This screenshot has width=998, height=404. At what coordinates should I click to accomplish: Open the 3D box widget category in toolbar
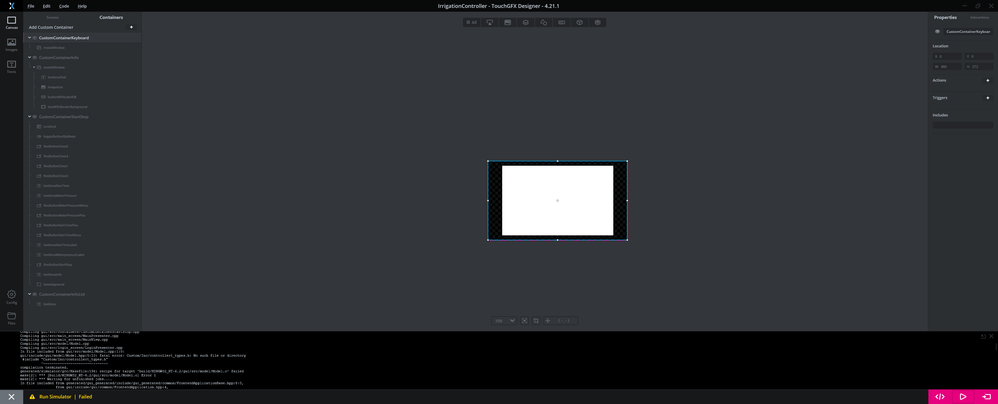(x=580, y=22)
